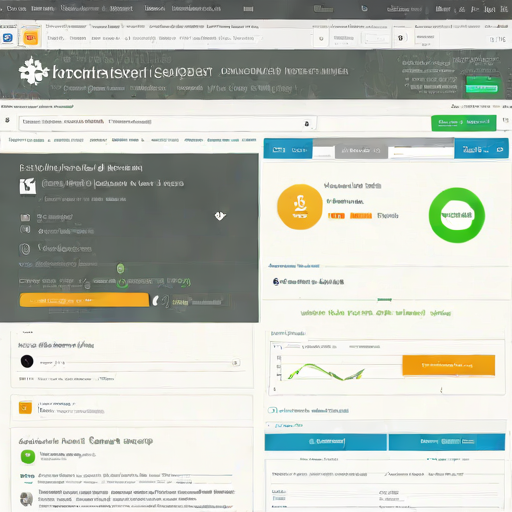The width and height of the screenshot is (512, 512).
Task: Click the blue outlined checkbox icon below the chart
Action: 272,410
